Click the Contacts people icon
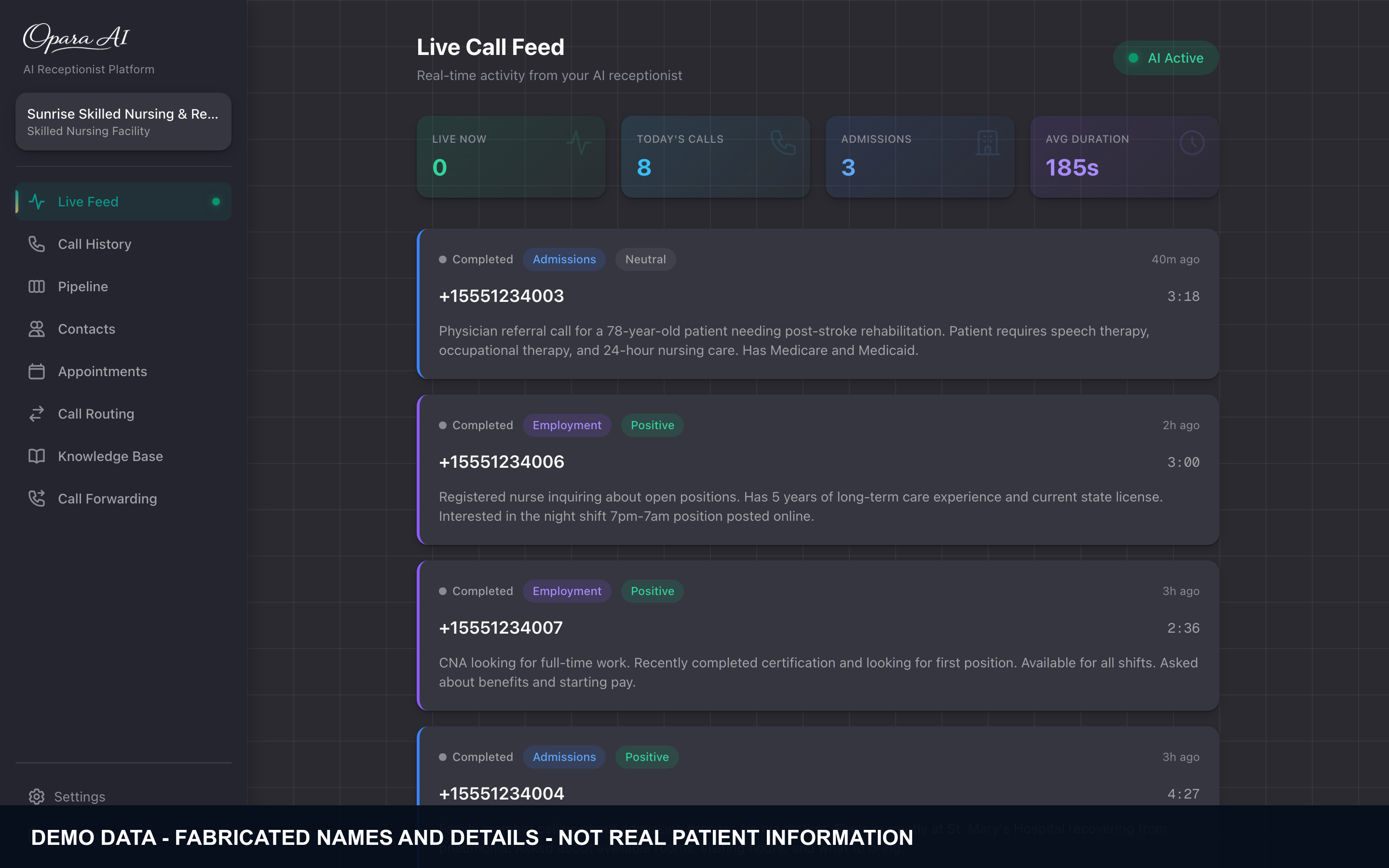Image resolution: width=1389 pixels, height=868 pixels. [37, 329]
